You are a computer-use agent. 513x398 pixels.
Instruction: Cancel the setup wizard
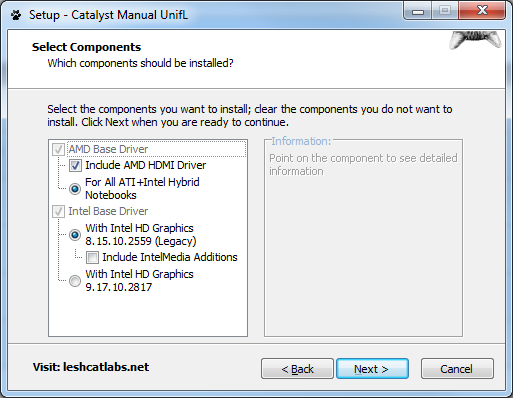point(457,369)
